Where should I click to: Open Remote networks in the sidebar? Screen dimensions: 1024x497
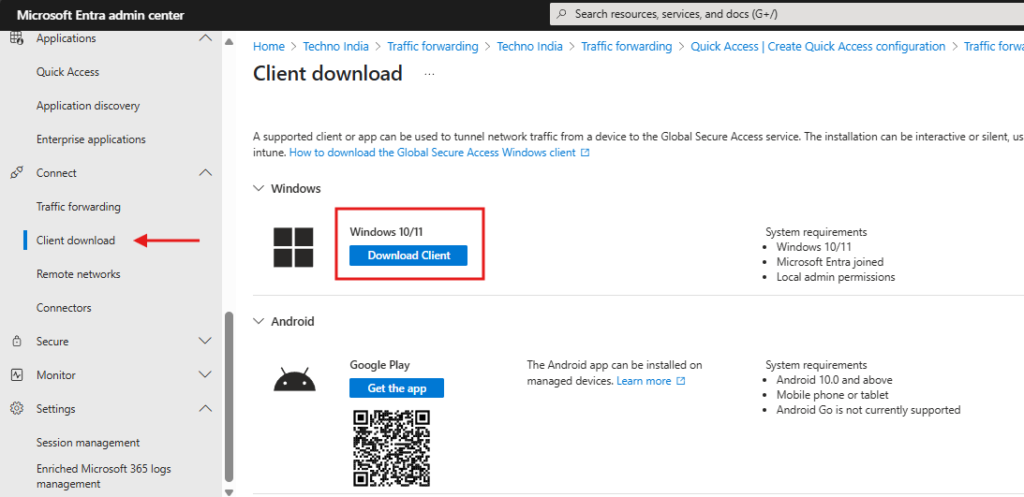pyautogui.click(x=78, y=274)
